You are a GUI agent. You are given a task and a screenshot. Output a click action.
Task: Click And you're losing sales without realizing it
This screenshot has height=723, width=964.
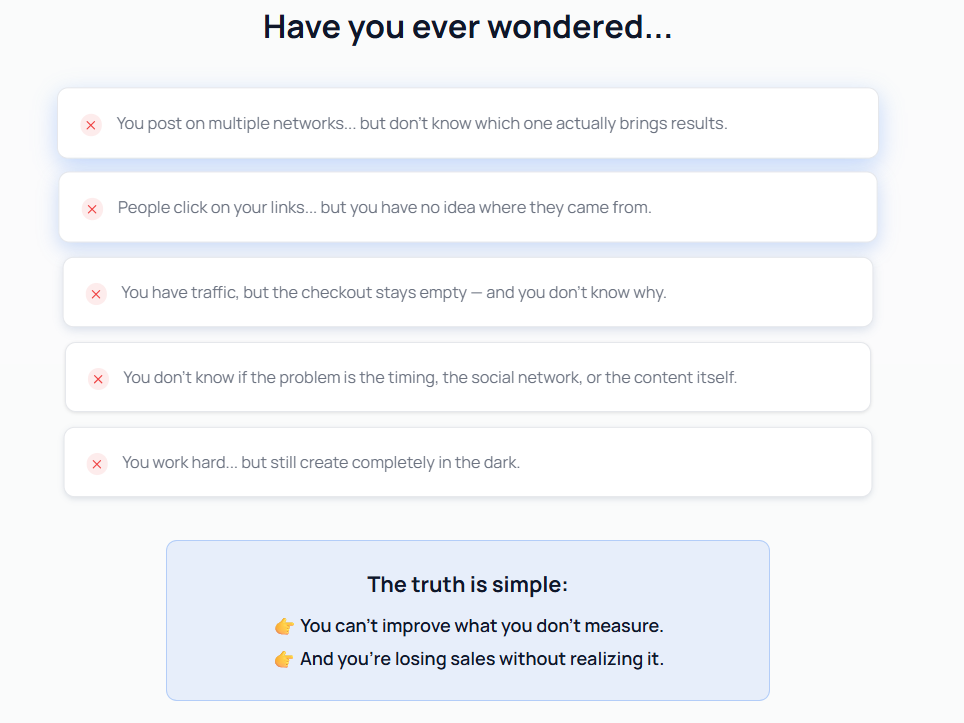click(x=482, y=659)
